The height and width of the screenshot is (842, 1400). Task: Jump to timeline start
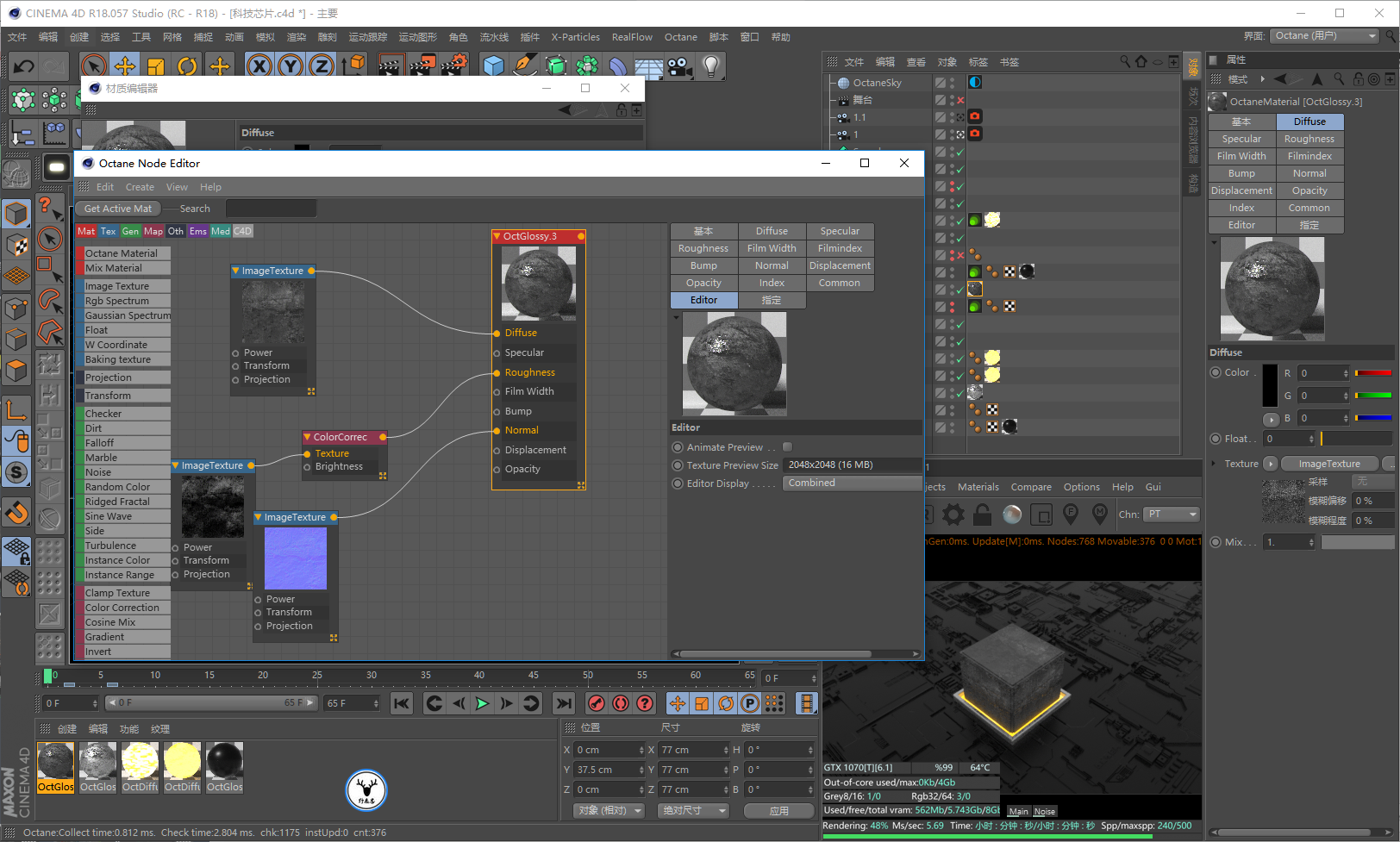point(402,704)
